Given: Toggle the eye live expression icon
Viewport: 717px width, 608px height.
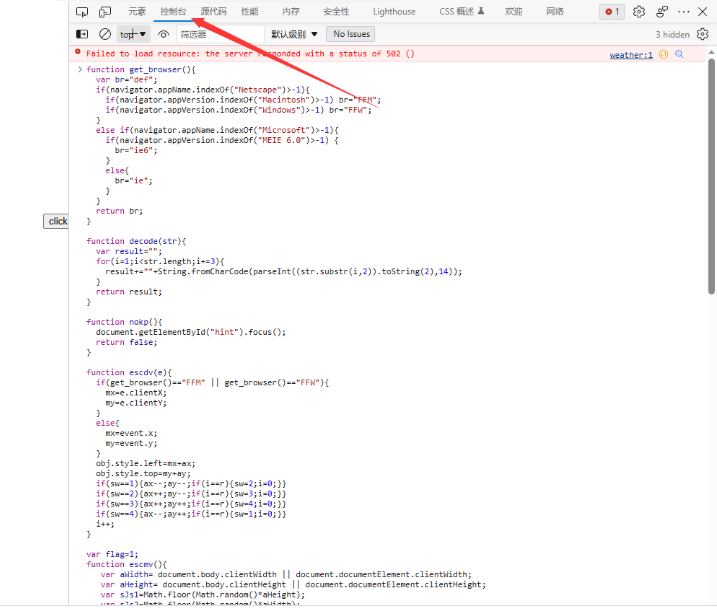Looking at the screenshot, I should [x=163, y=34].
